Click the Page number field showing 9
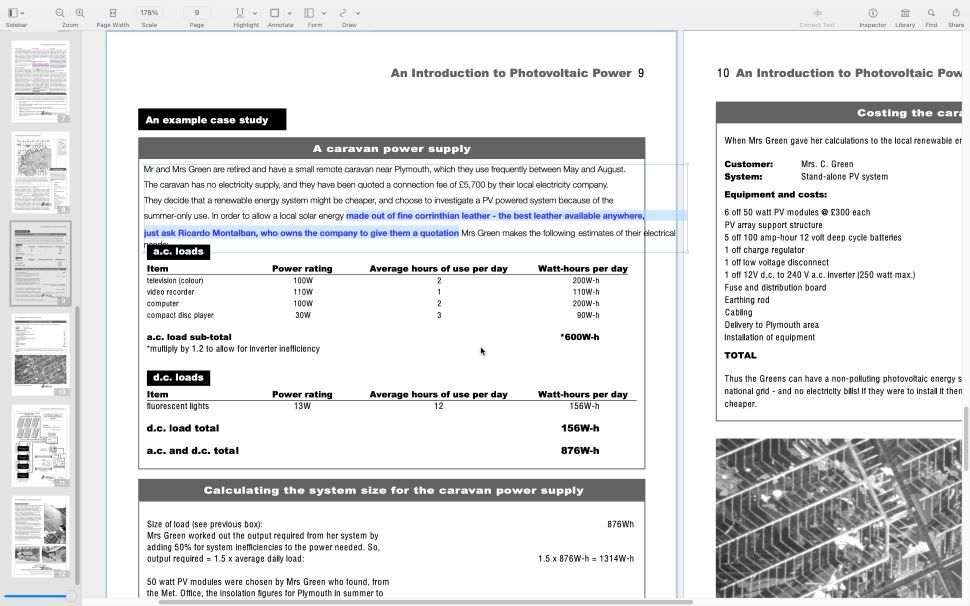The width and height of the screenshot is (970, 606). [x=196, y=11]
